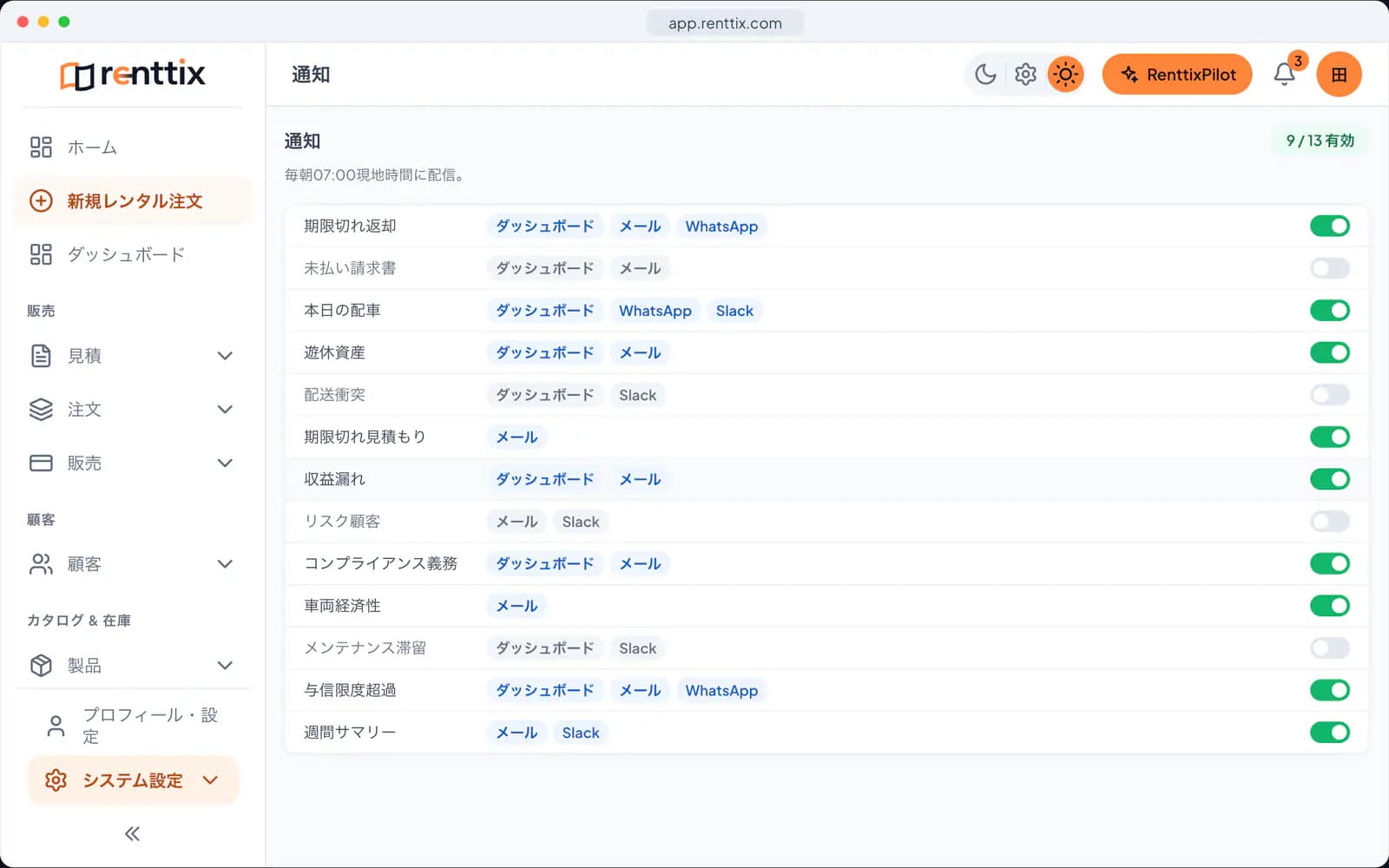This screenshot has height=868, width=1389.
Task: Switch to dark mode moon icon
Action: click(x=985, y=75)
